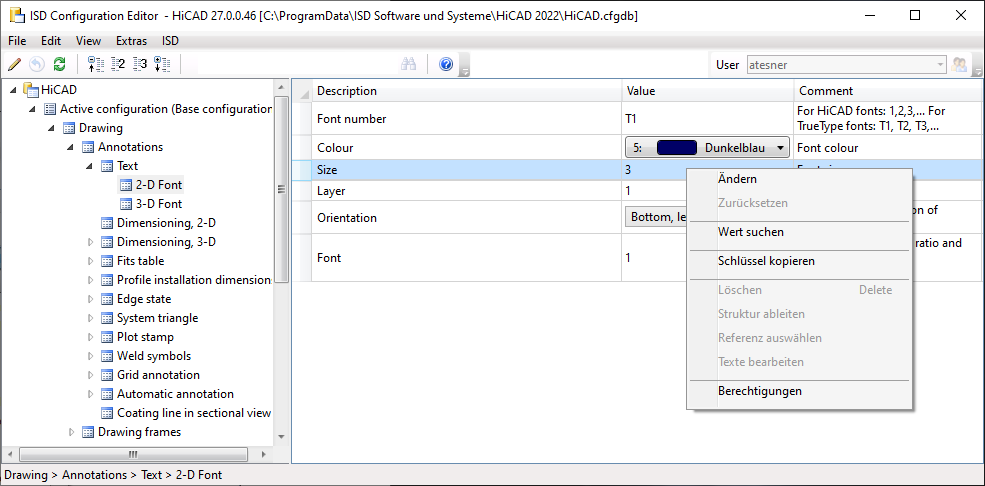Click the tree vertical scrollbar down arrow
The height and width of the screenshot is (486, 985).
[281, 436]
